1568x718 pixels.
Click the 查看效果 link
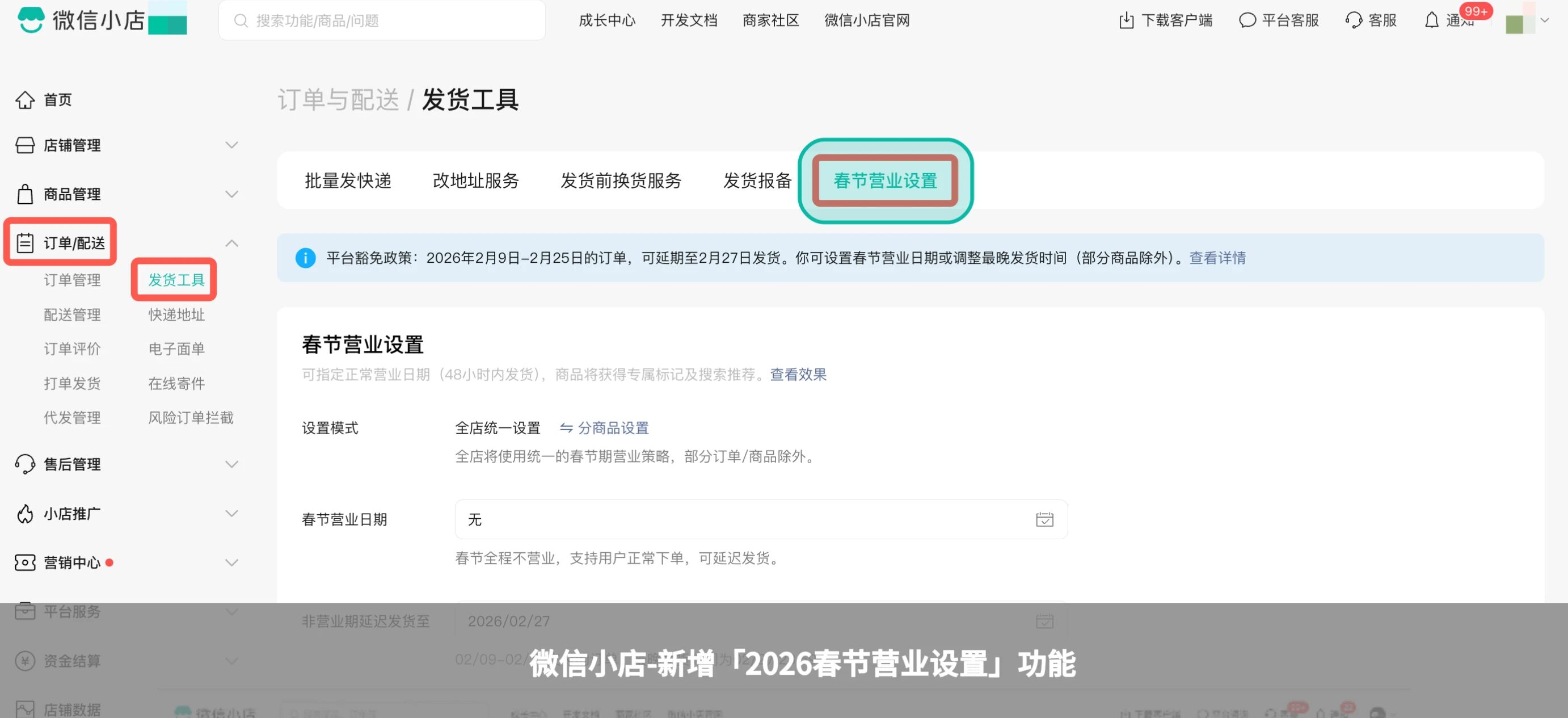[798, 375]
